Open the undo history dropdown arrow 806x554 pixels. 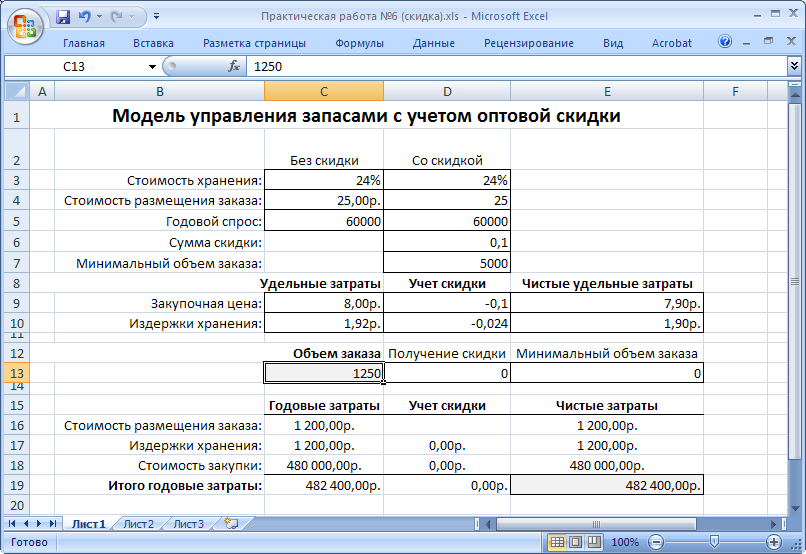point(99,17)
